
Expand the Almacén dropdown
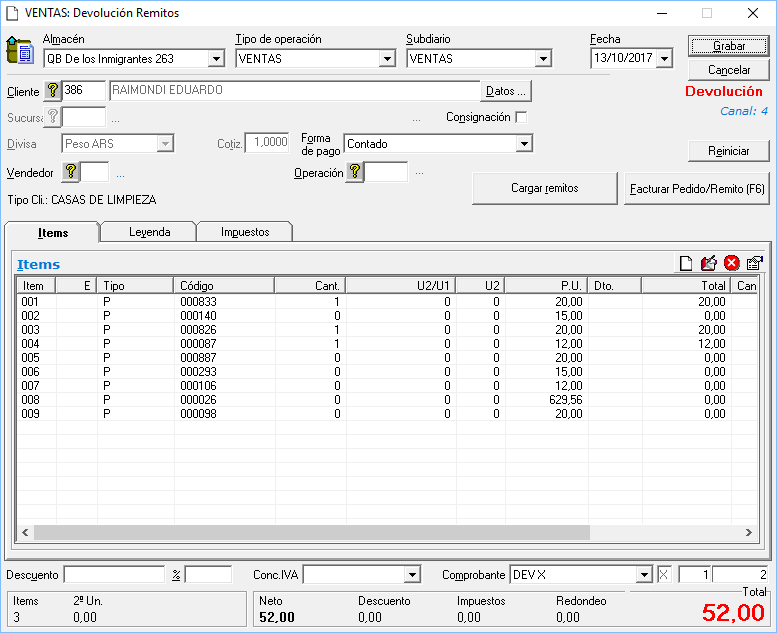217,59
